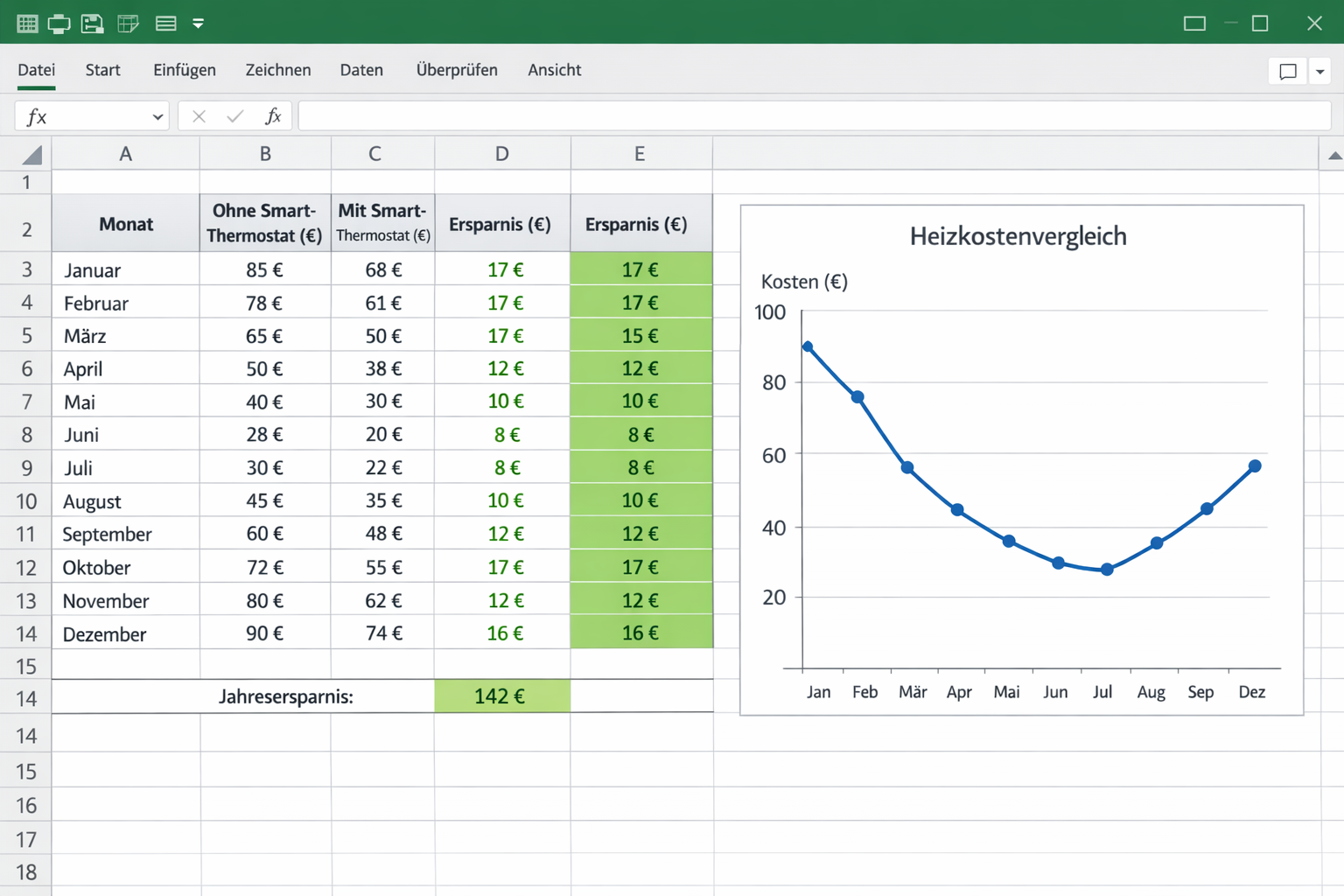Click the print icon
Screen dimensions: 1344x896
point(59,24)
